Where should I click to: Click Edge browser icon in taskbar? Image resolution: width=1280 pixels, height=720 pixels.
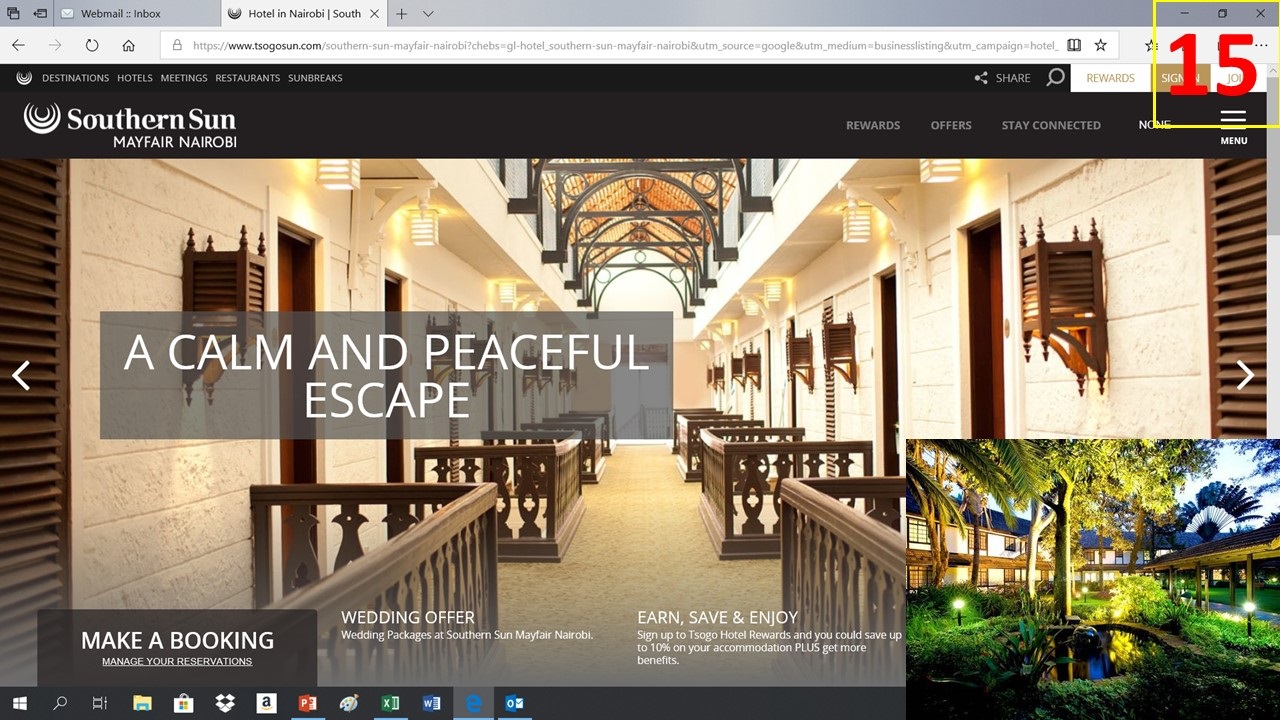[473, 703]
